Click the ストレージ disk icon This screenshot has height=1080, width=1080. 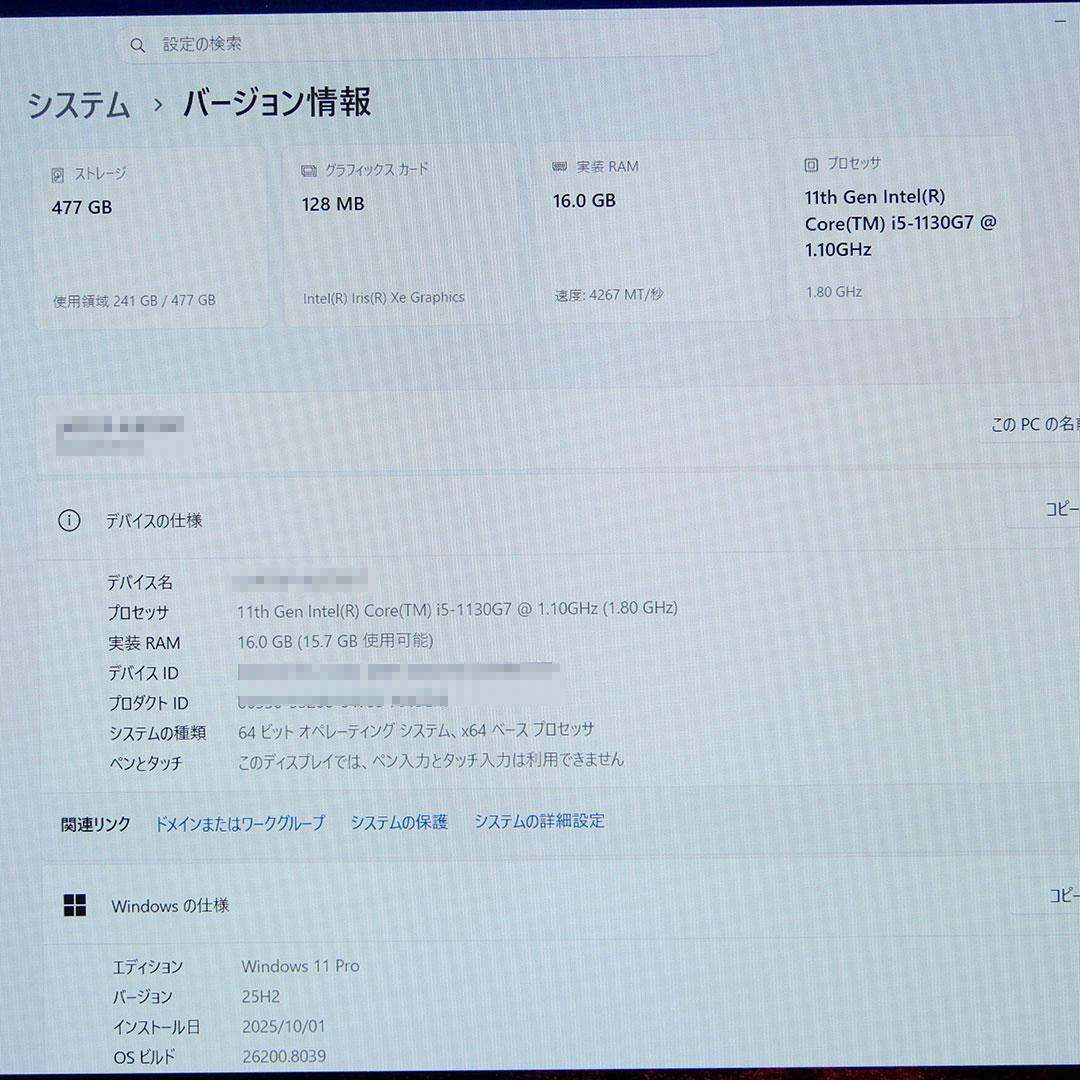[58, 175]
